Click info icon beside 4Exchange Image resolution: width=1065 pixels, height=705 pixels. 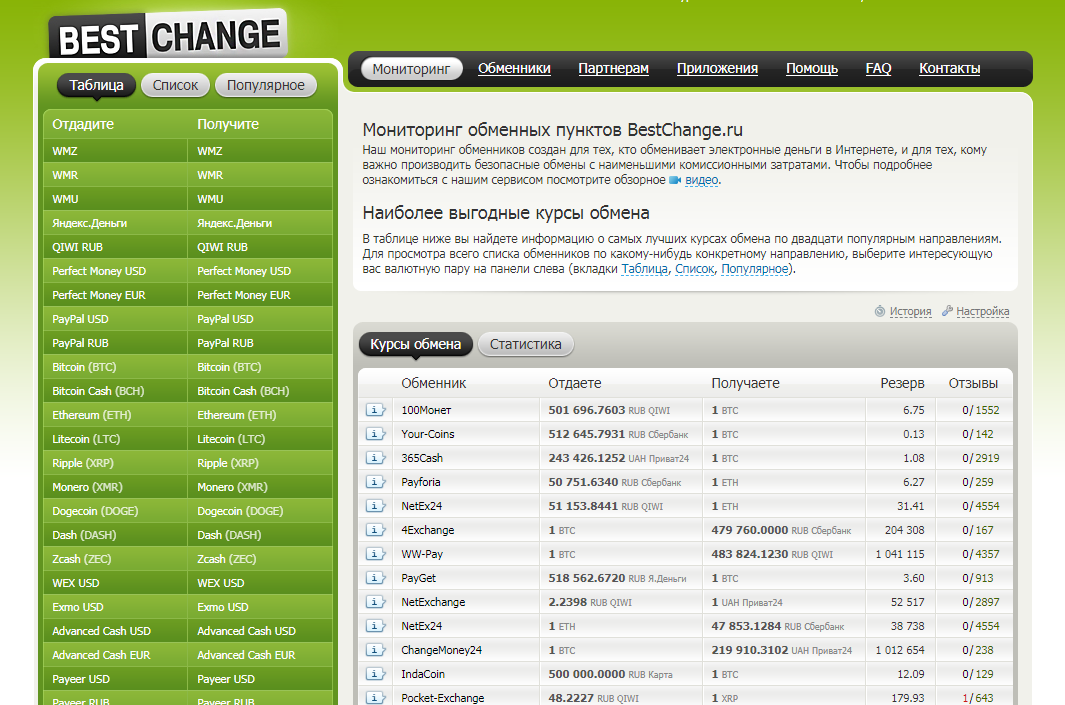(375, 530)
